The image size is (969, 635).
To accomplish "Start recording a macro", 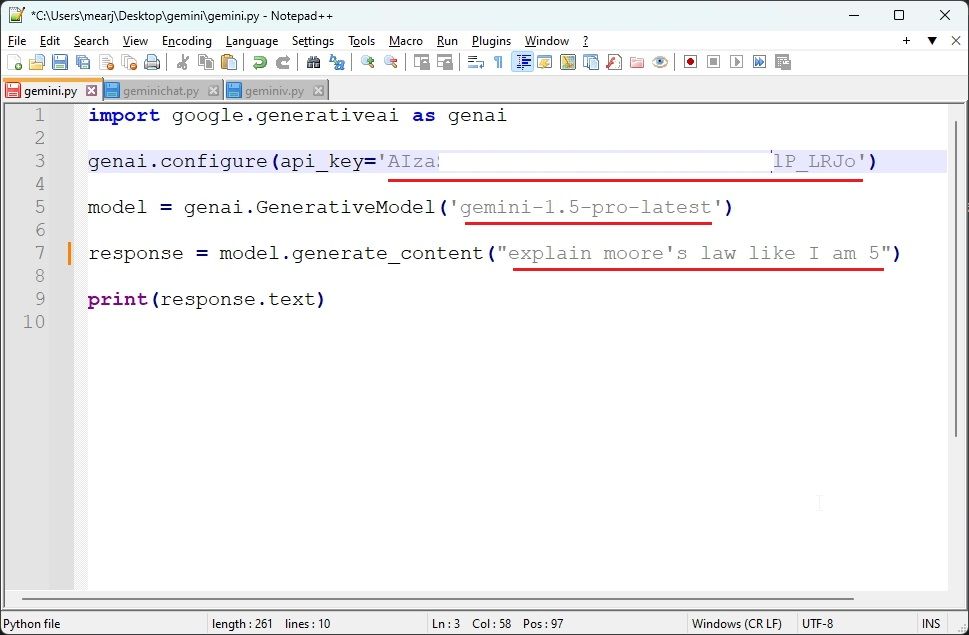I will [x=691, y=62].
